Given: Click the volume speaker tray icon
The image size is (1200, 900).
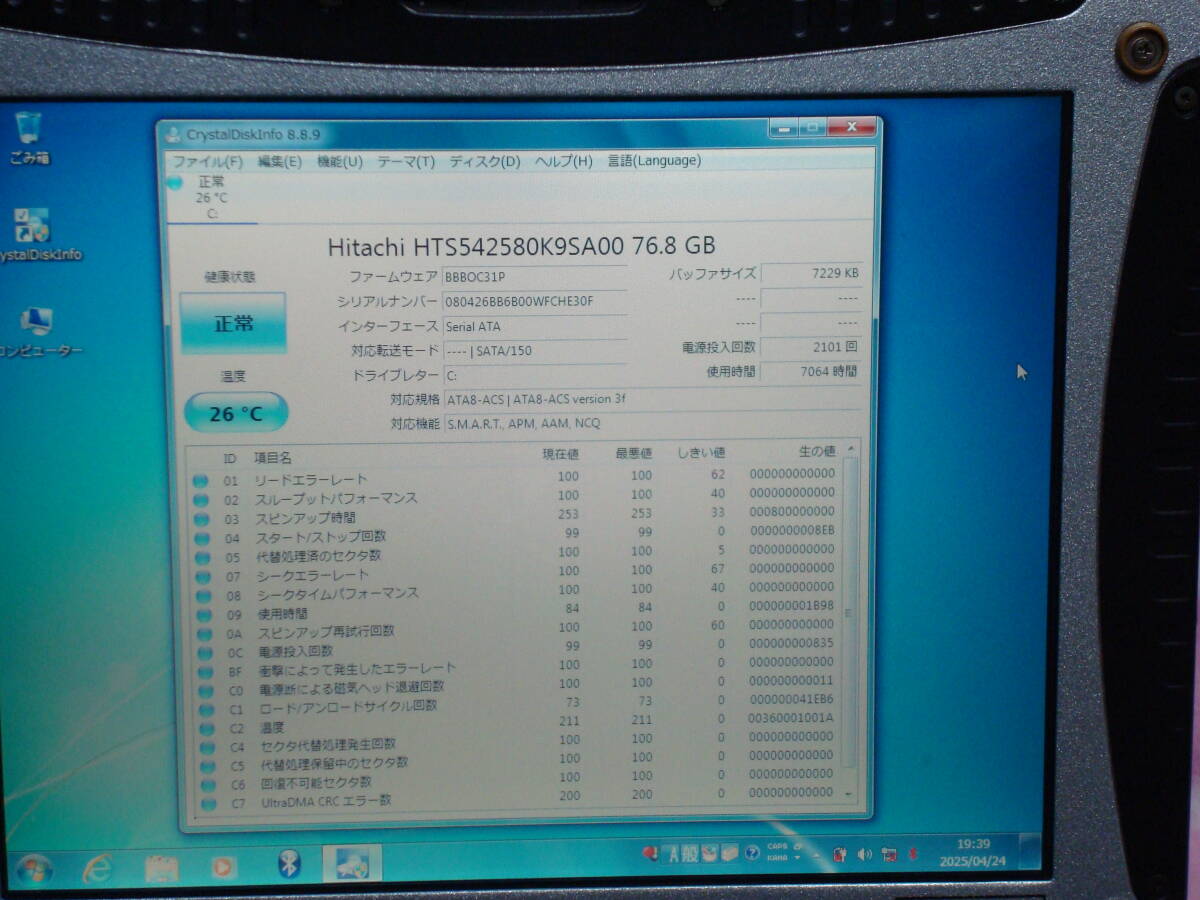Looking at the screenshot, I should pos(864,855).
